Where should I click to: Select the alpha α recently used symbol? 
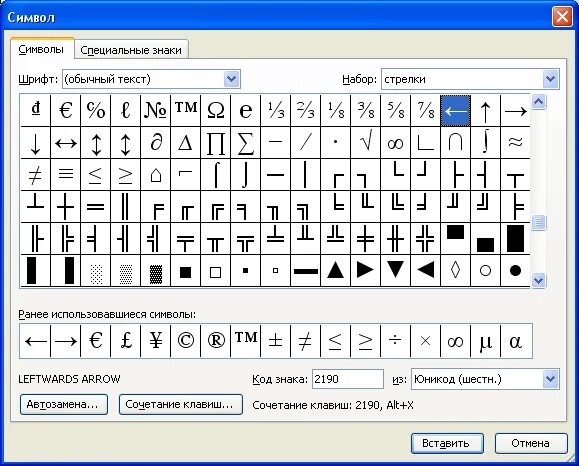(x=516, y=341)
